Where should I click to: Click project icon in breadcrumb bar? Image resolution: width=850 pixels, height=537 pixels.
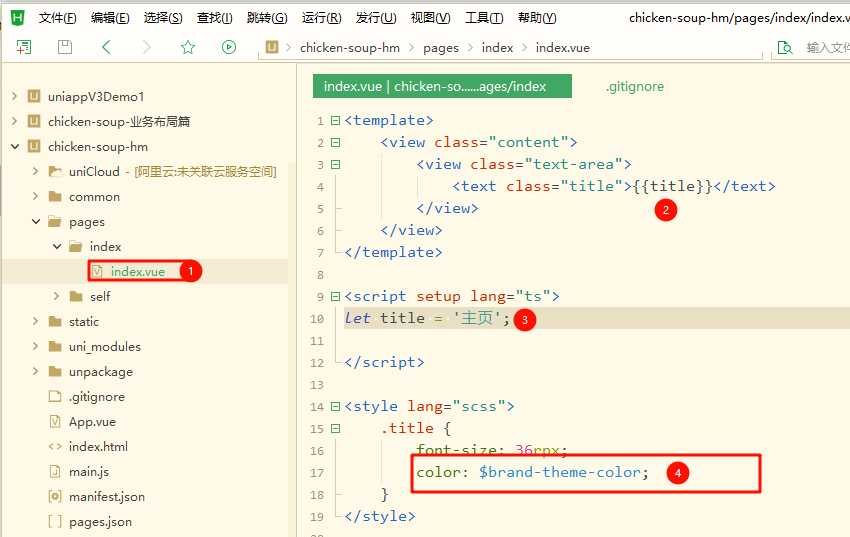[x=272, y=47]
